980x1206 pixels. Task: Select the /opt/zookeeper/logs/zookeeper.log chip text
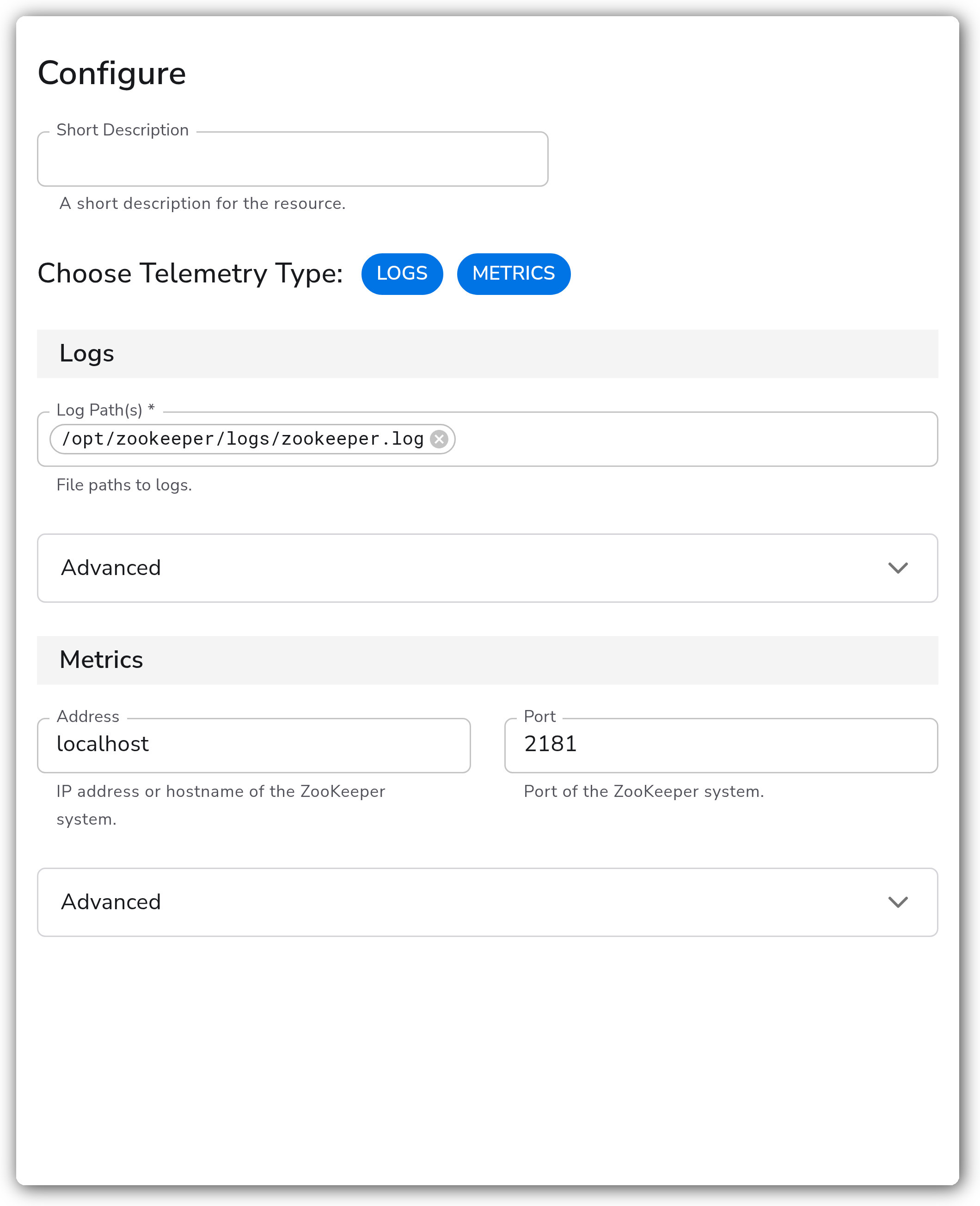click(243, 439)
